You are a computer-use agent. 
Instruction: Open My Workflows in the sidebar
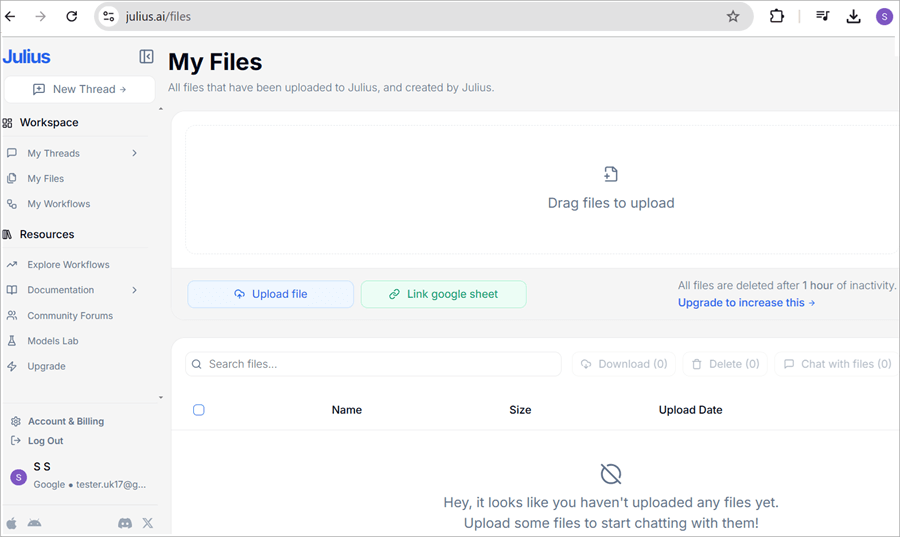tap(58, 204)
